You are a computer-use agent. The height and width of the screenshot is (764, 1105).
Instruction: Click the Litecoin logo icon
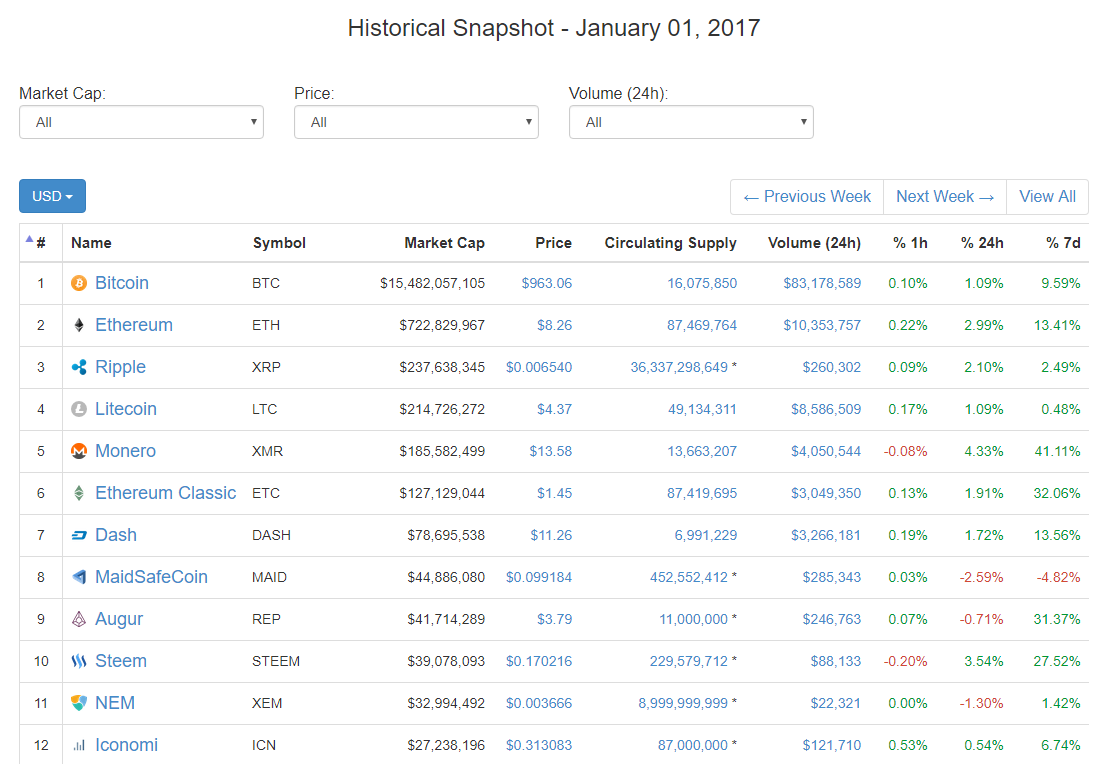79,409
